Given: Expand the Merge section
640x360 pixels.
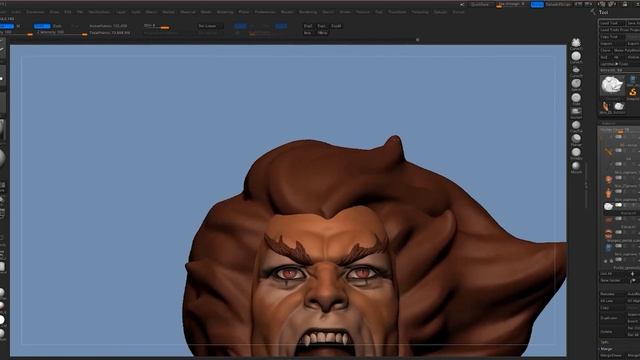Looking at the screenshot, I should (607, 349).
